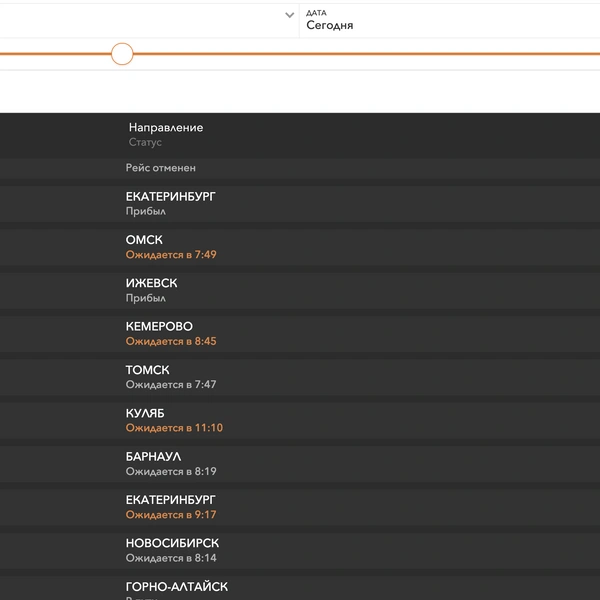Click the Прибыл status under ИЖЕВСК

pos(146,298)
